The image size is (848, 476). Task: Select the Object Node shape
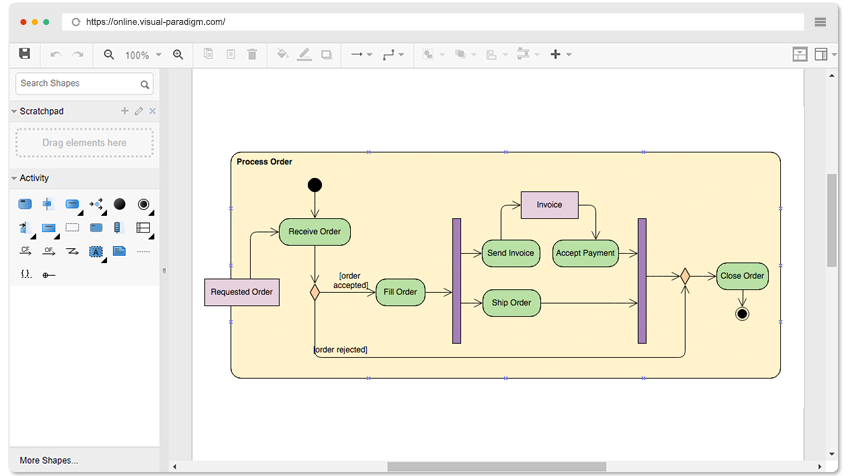(x=49, y=228)
